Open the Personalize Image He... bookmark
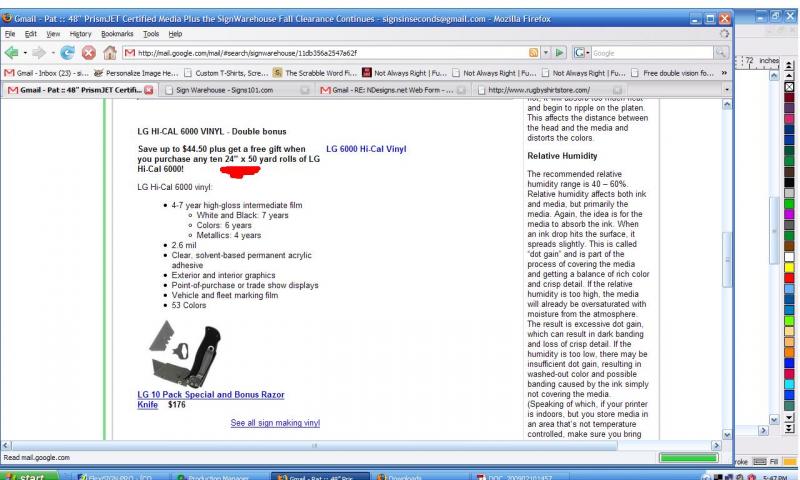Viewport: 800px width, 480px height. [x=136, y=73]
